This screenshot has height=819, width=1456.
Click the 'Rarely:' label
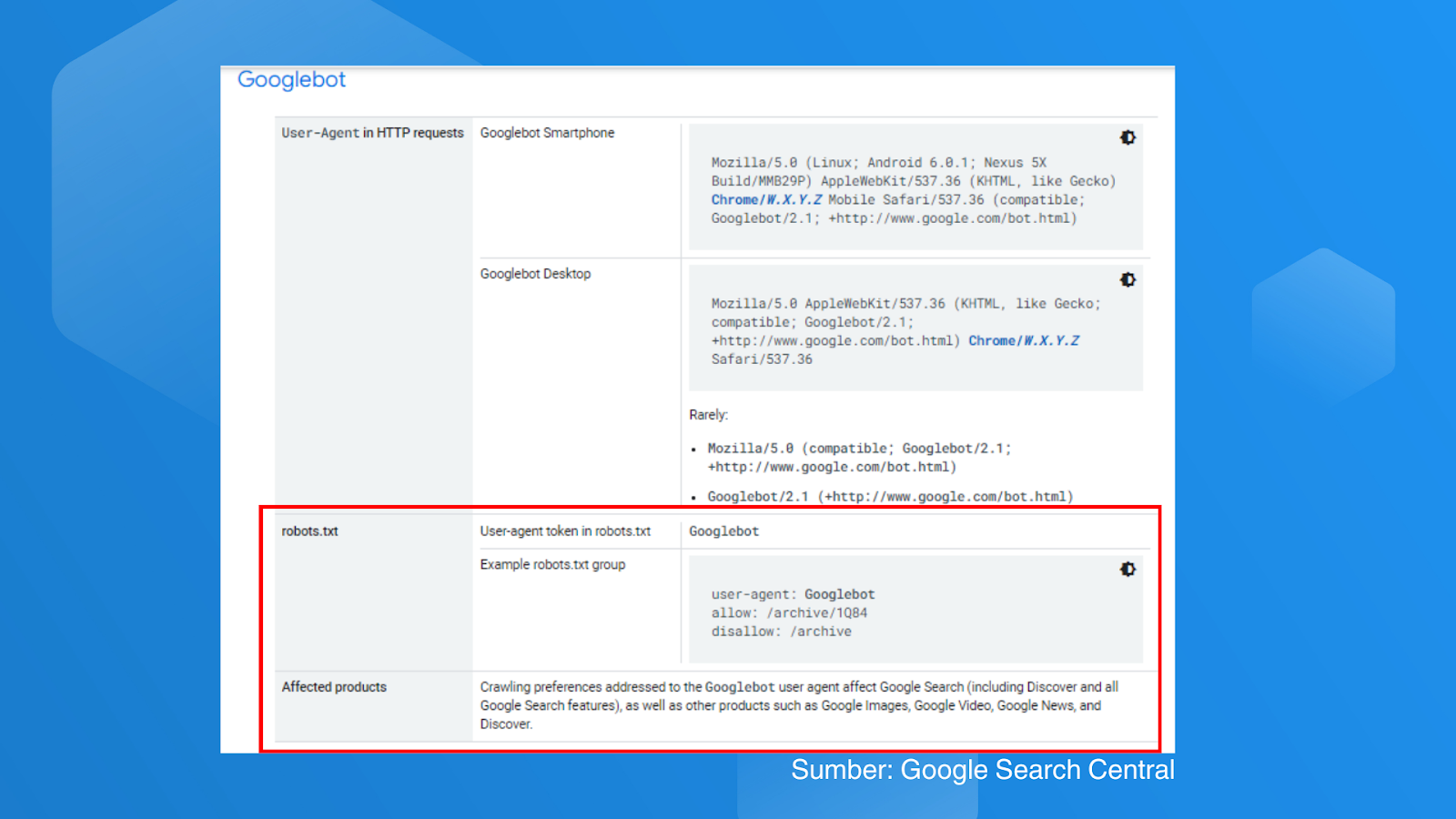(x=708, y=415)
